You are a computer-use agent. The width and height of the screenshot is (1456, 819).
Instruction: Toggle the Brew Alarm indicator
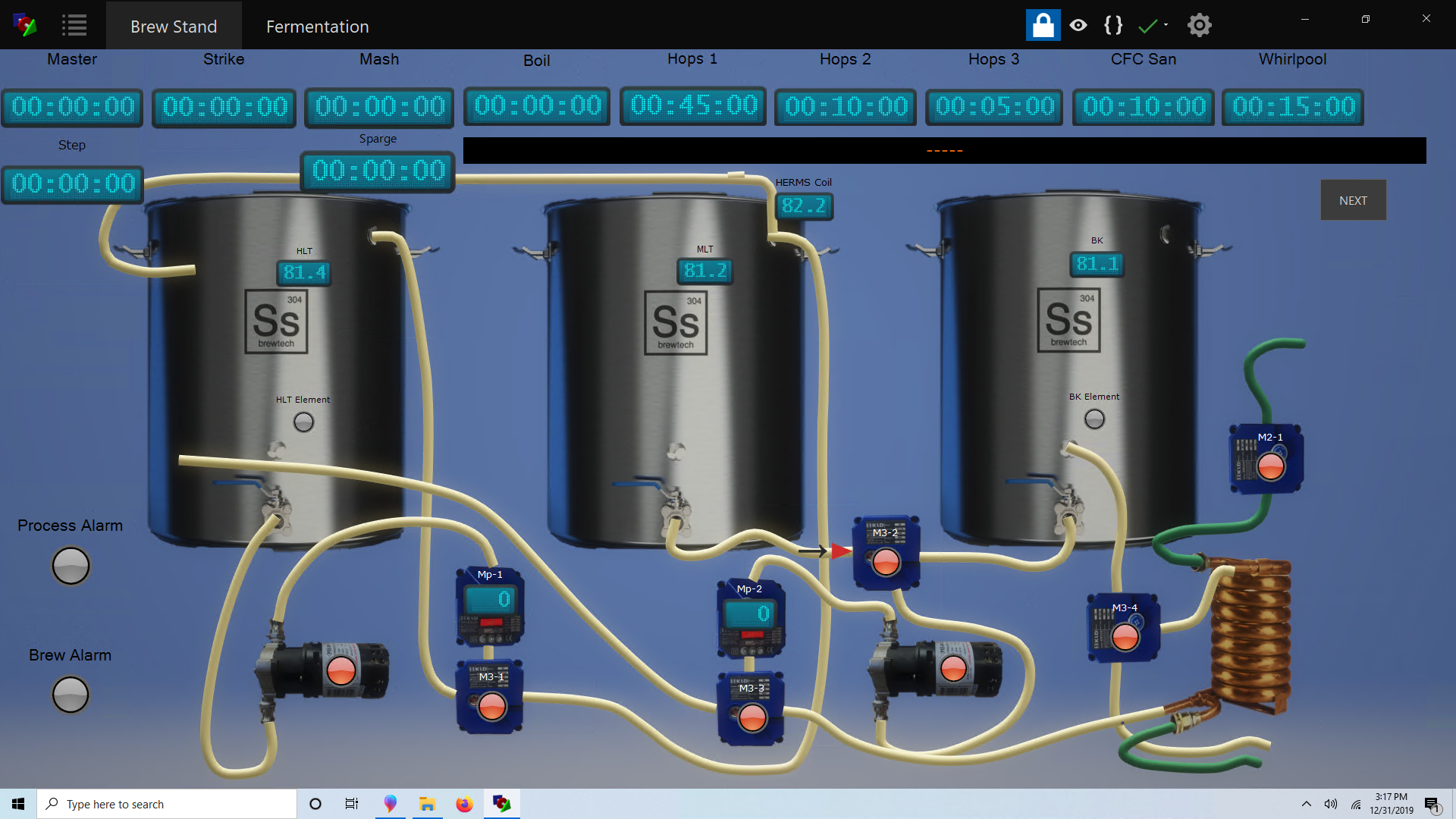click(71, 695)
